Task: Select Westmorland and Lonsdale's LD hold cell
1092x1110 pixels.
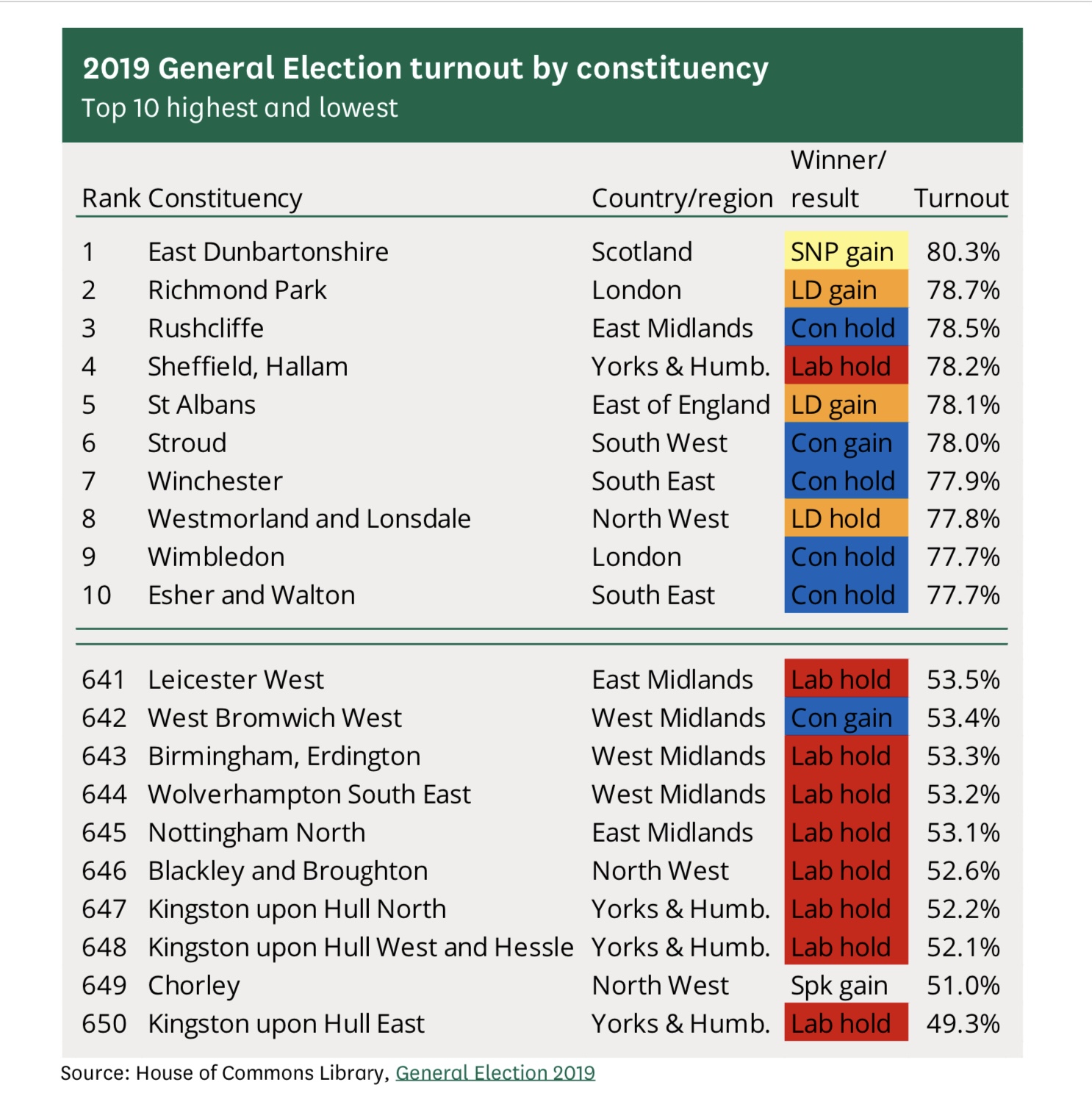Action: [846, 518]
